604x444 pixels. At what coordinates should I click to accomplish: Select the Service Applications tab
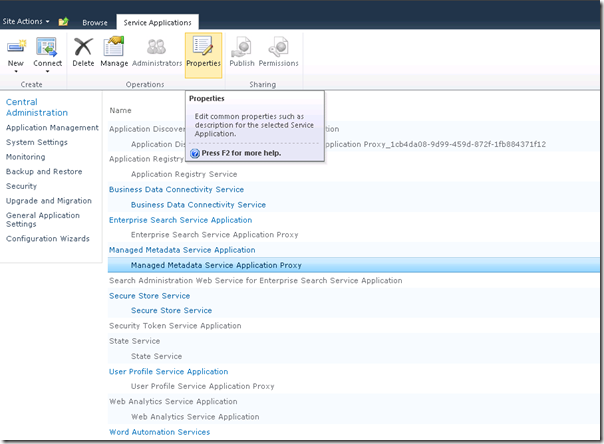click(156, 21)
